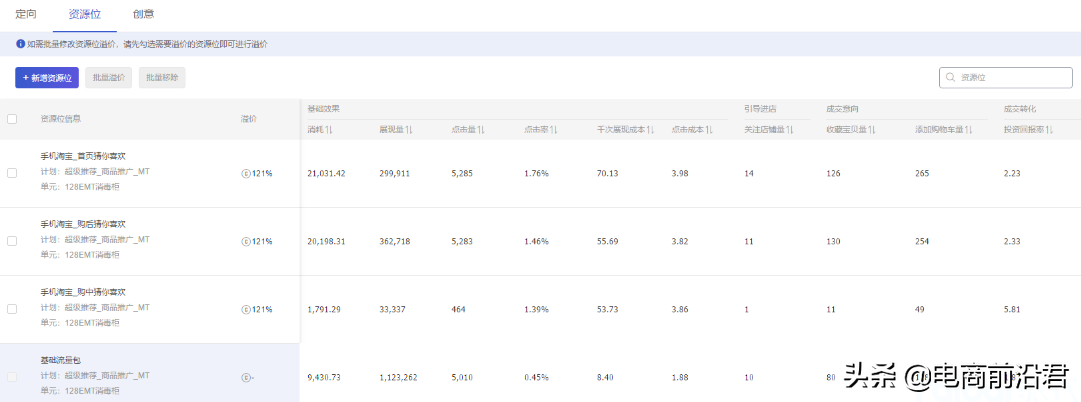Focus the 资源位 search input field
Viewport: 1081px width, 402px height.
pyautogui.click(x=1010, y=77)
